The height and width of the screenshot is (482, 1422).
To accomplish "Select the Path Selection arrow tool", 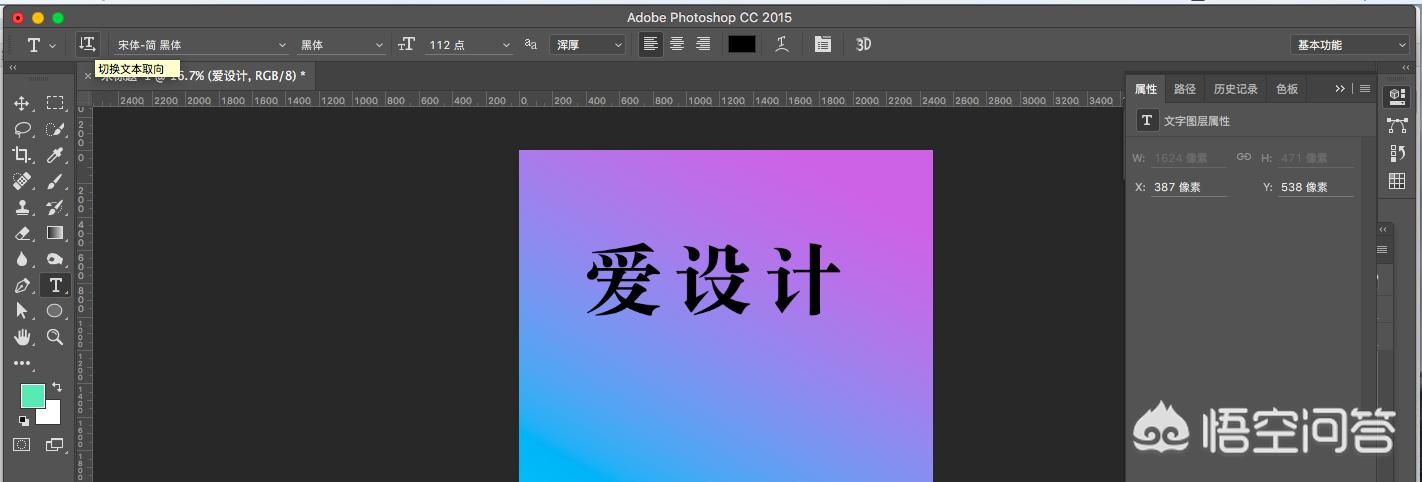I will click(22, 311).
